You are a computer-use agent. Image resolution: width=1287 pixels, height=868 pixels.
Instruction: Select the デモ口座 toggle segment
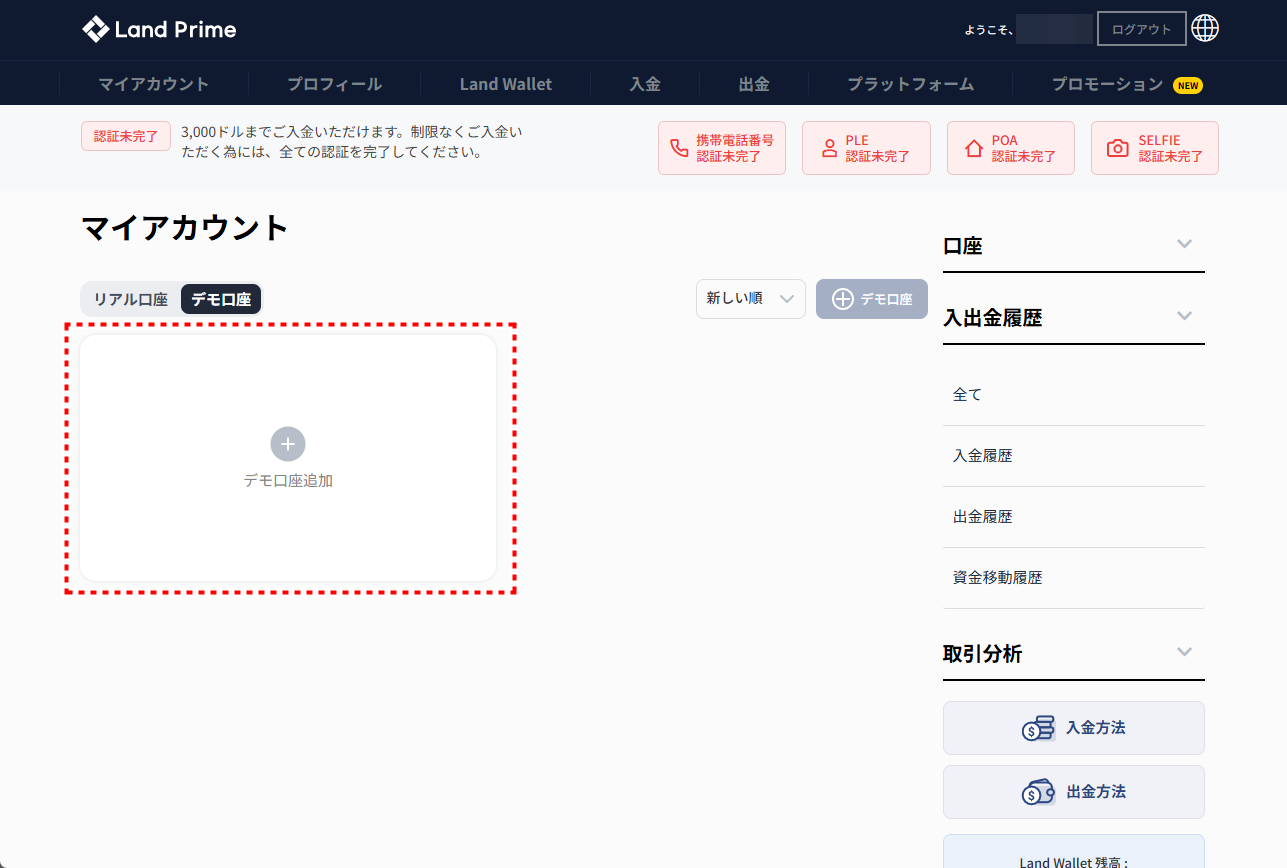coord(221,299)
